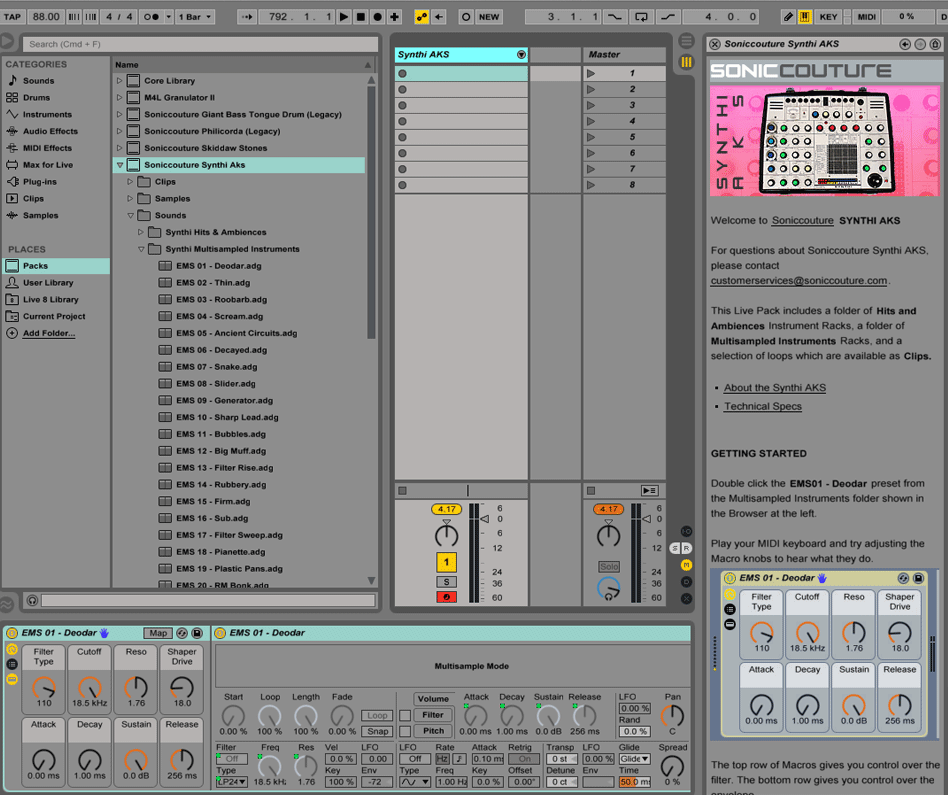Screen dimensions: 948x795
Task: Click the Master preview volume knob
Action: 609,588
